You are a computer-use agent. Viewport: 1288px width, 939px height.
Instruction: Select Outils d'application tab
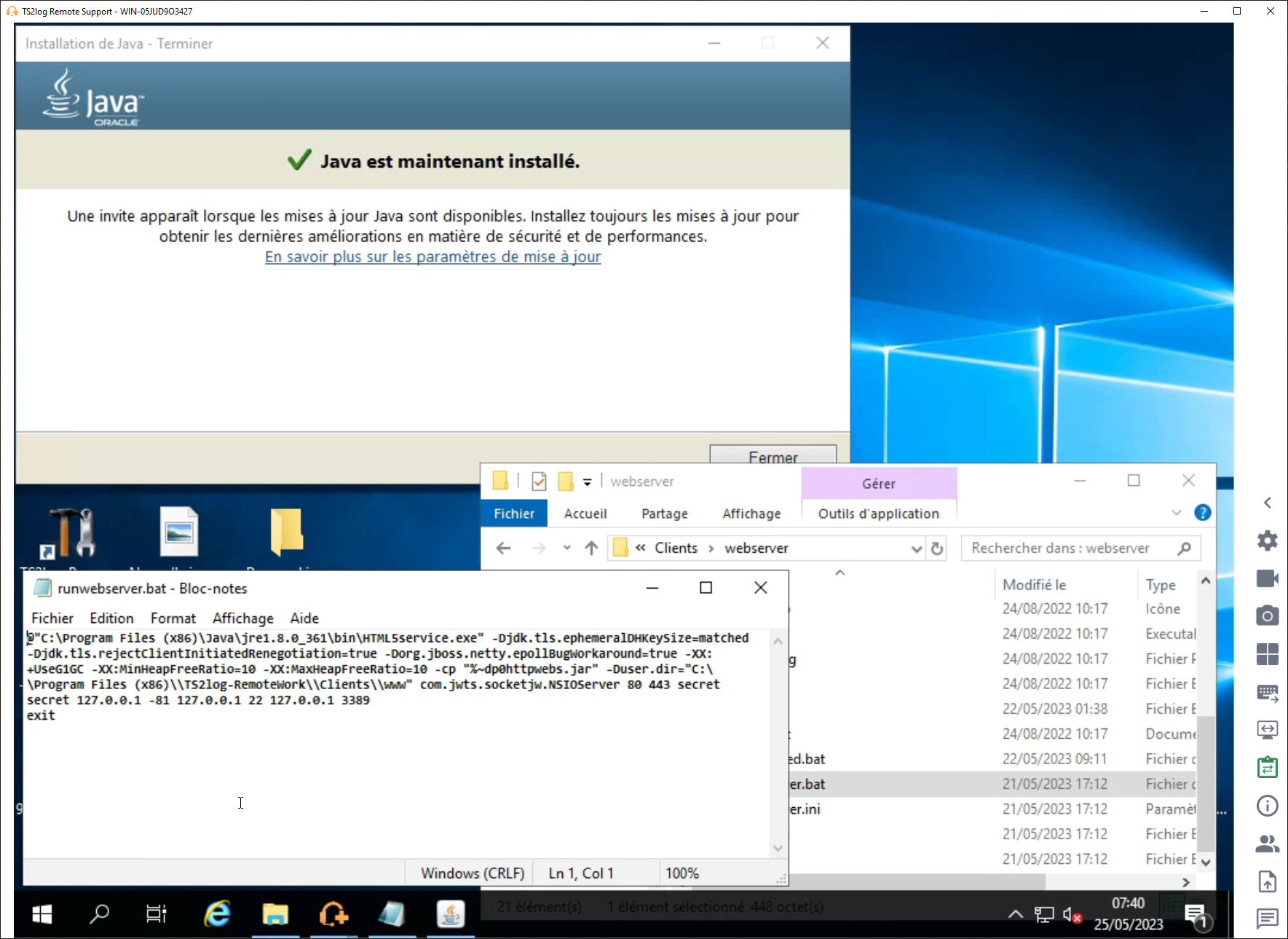click(x=879, y=514)
